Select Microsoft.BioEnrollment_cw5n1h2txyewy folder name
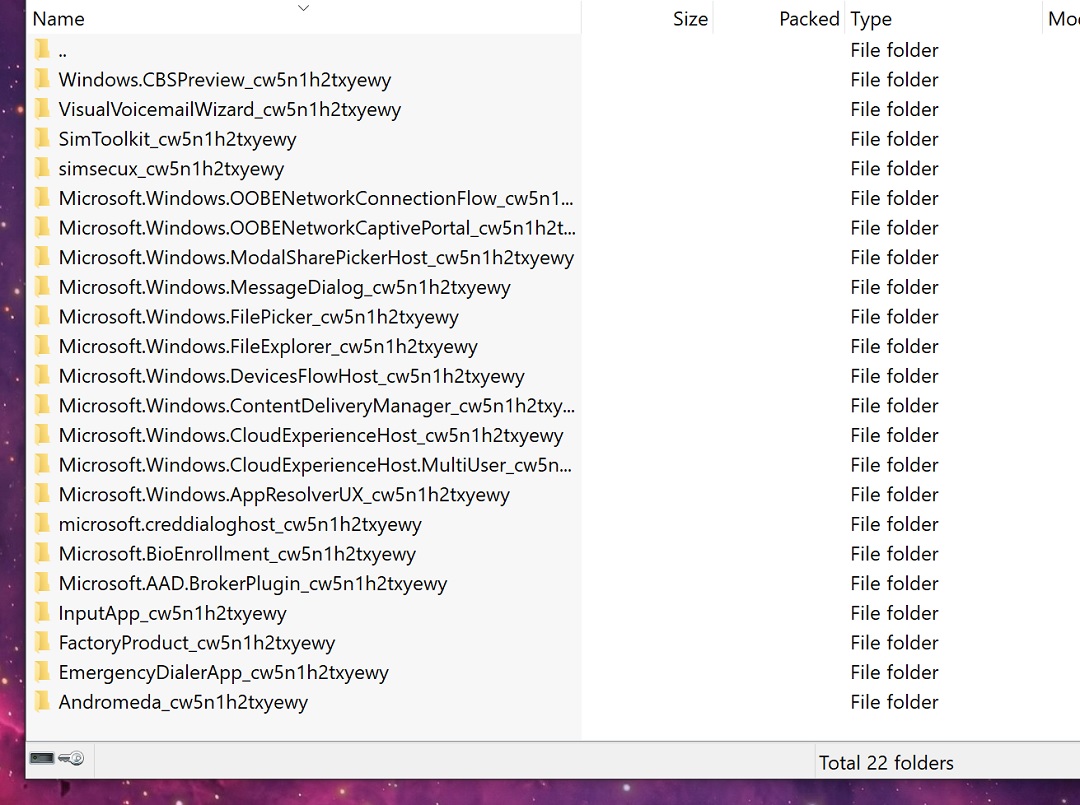 [x=237, y=554]
